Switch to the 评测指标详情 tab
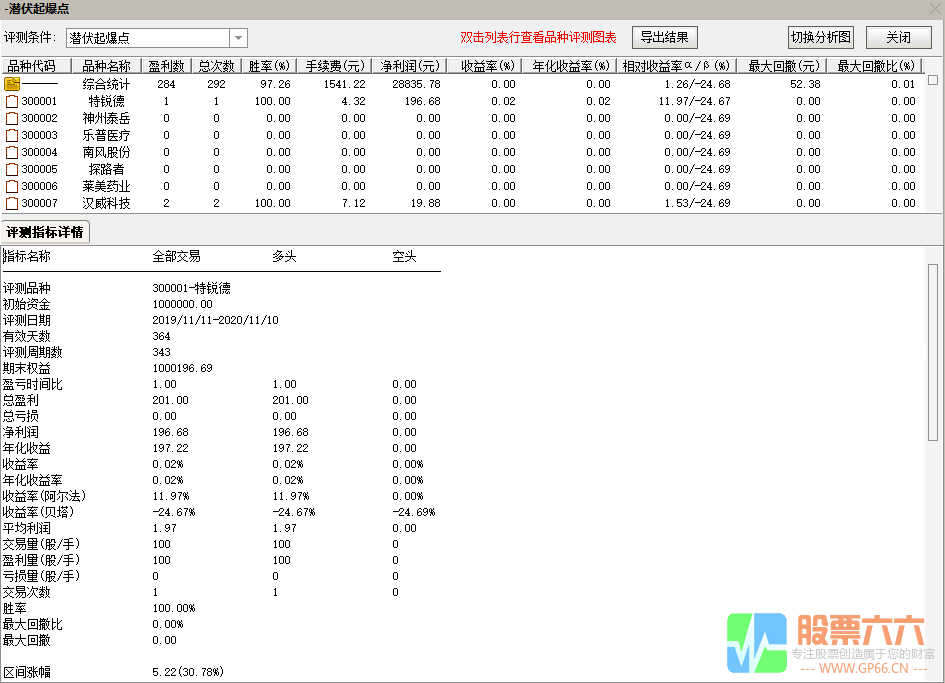This screenshot has height=683, width=945. click(46, 231)
